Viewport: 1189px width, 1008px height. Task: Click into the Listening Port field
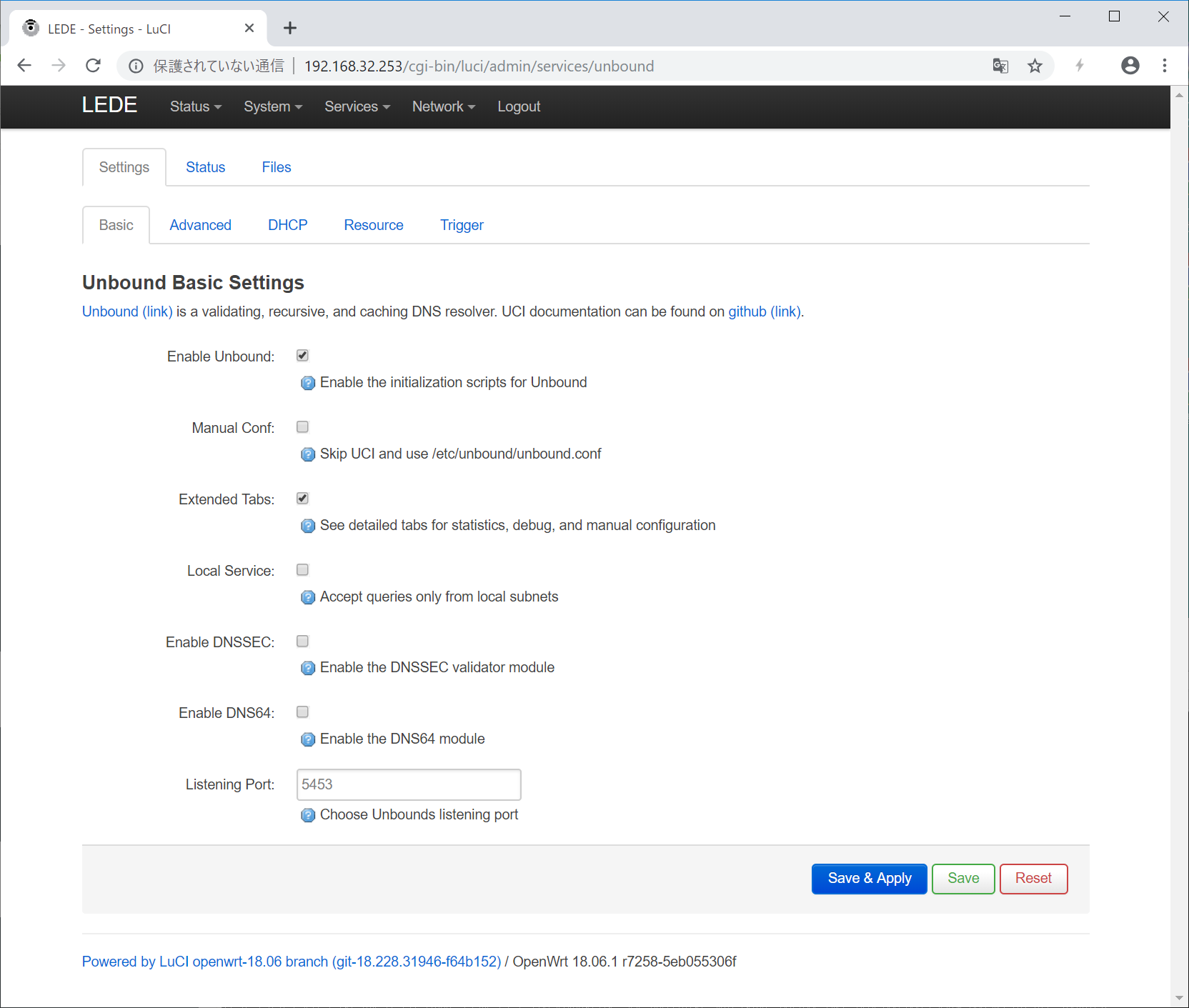(x=409, y=784)
